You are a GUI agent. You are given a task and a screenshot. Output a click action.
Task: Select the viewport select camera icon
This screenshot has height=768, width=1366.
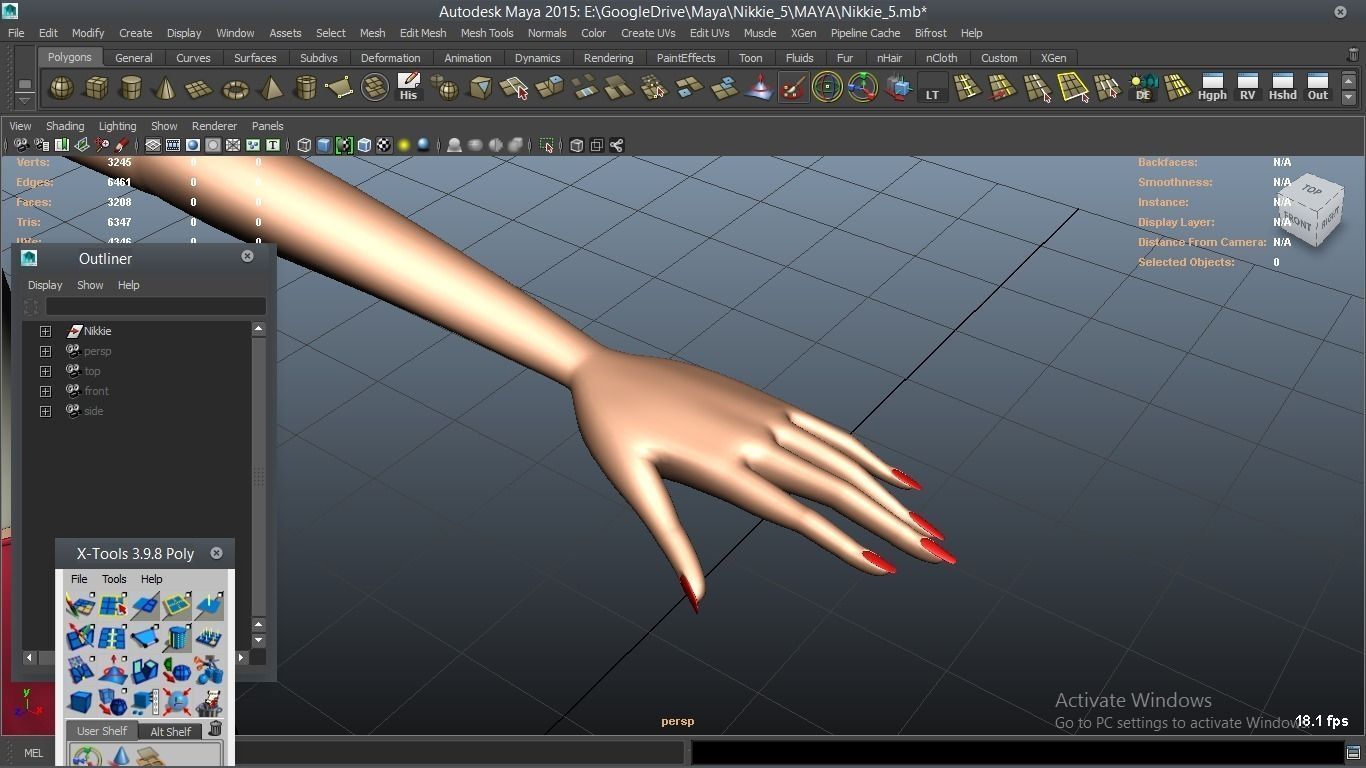21,145
